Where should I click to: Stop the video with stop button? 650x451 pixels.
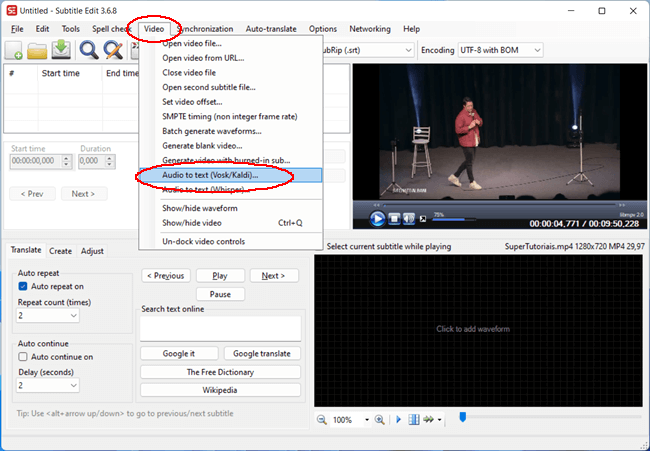[x=395, y=218]
